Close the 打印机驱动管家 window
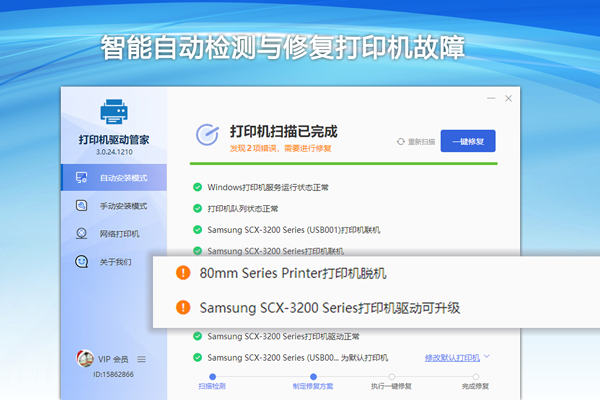 coord(508,98)
